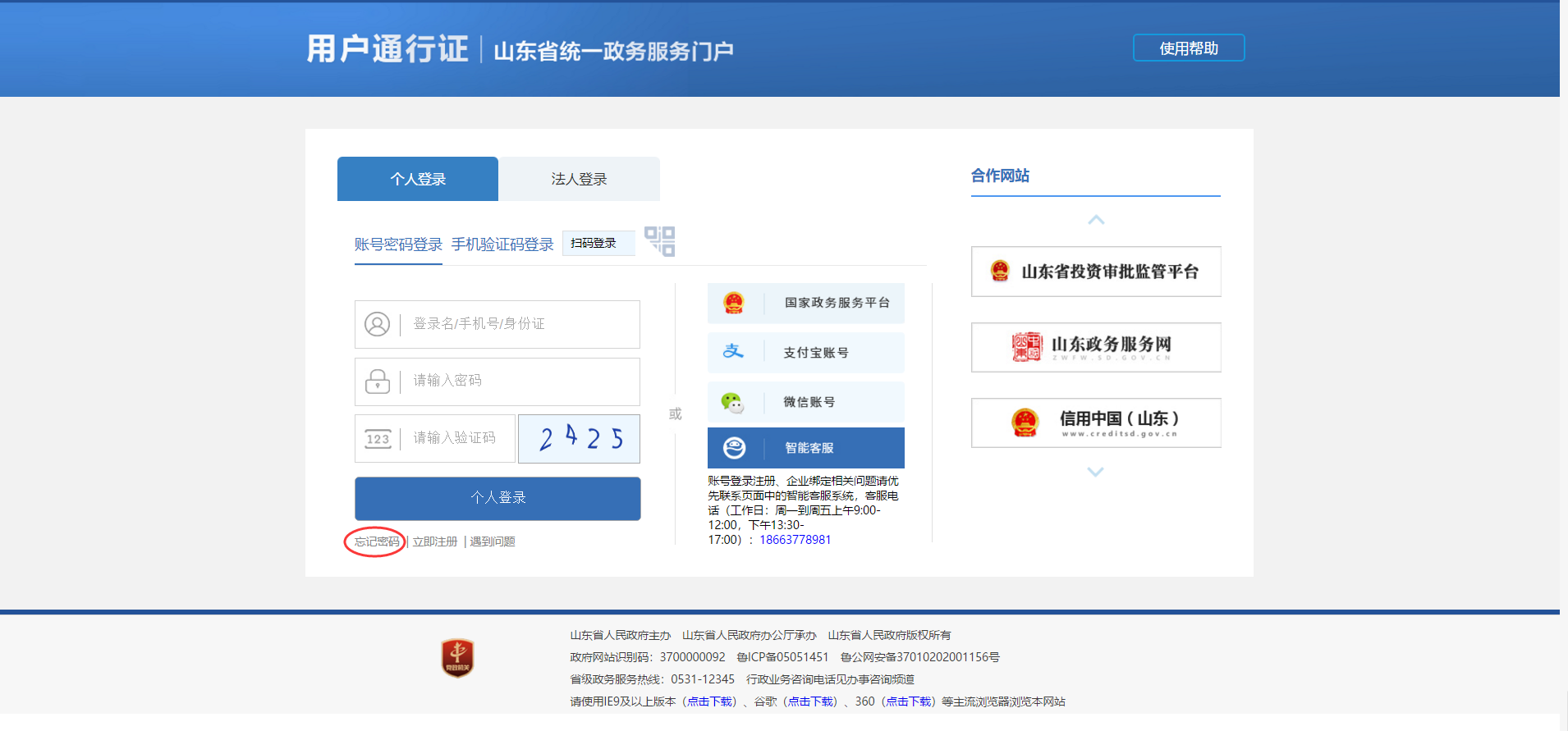
Task: Click the padlock icon in password field
Action: pos(378,381)
